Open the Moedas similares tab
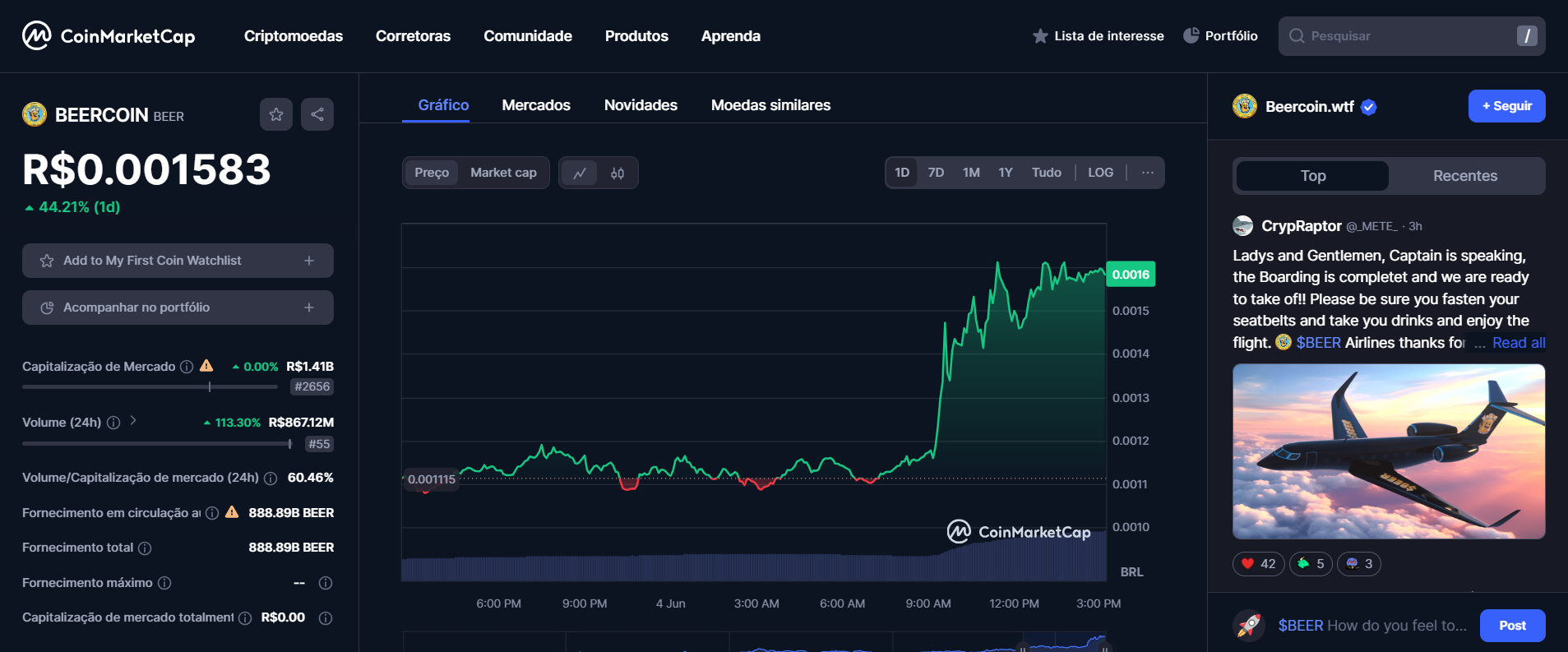1568x652 pixels. 770,105
